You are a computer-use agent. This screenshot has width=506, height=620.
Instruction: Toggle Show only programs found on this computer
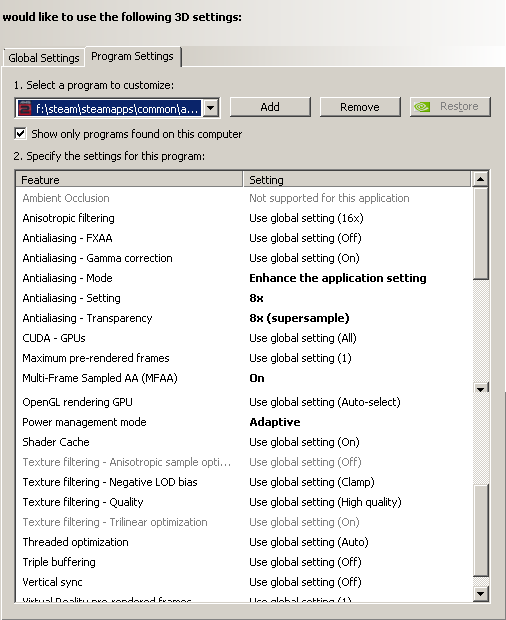pos(21,134)
